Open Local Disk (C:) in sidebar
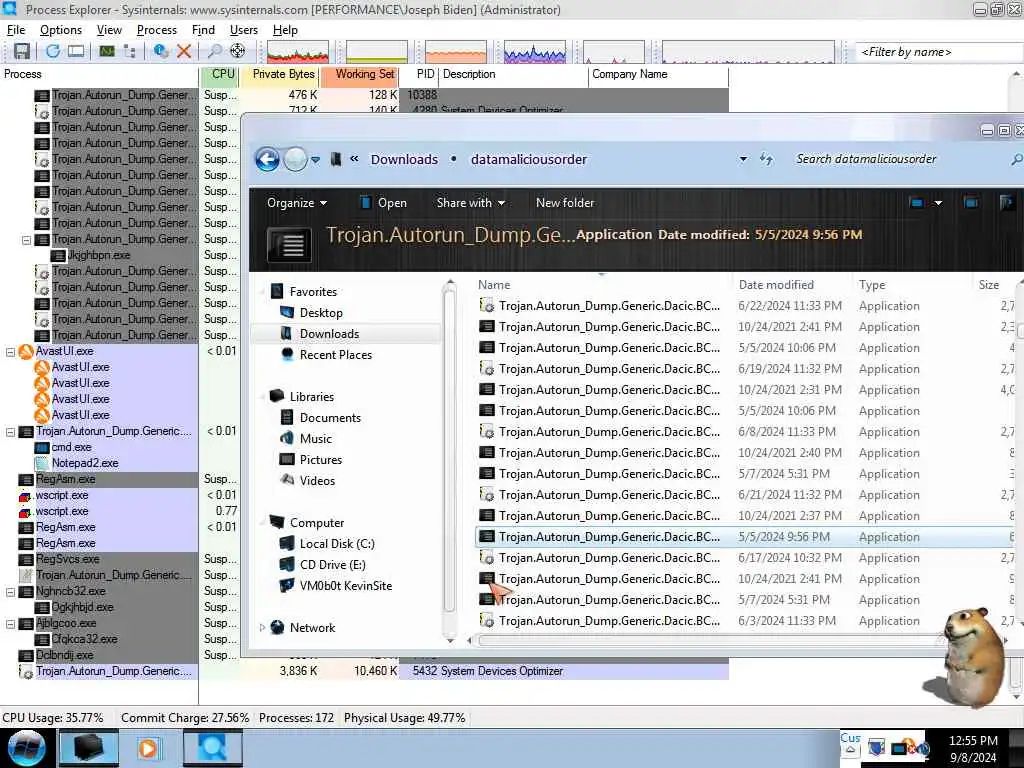The image size is (1024, 768). point(337,544)
